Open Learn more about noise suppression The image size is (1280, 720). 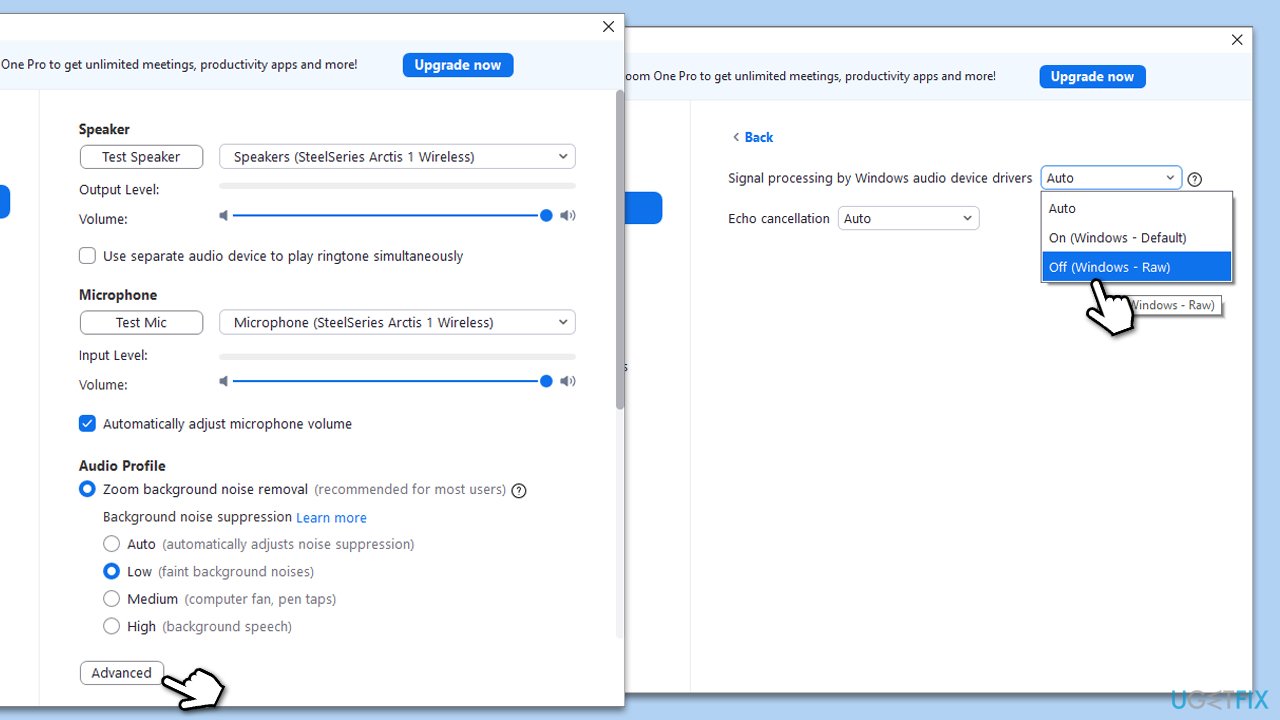tap(331, 518)
